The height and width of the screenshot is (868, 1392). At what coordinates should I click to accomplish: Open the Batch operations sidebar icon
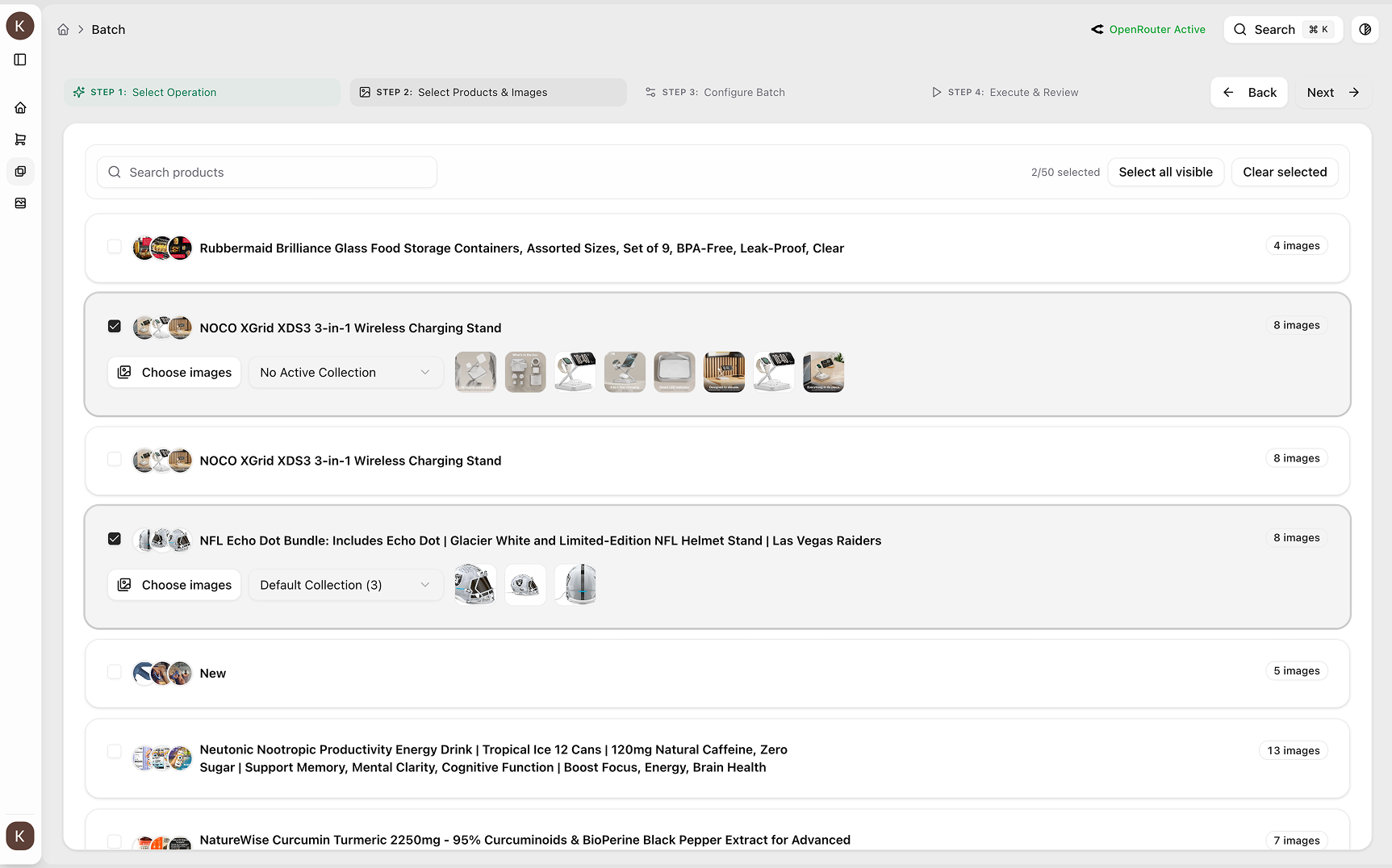(20, 171)
